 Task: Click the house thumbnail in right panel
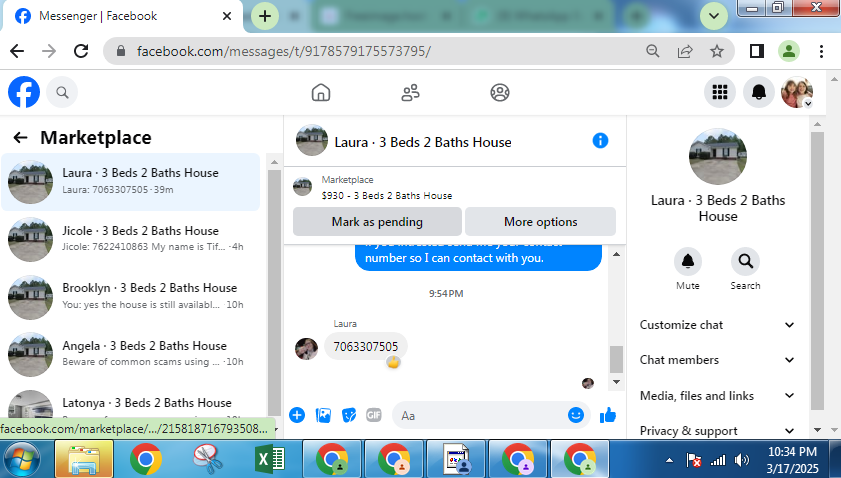(x=718, y=157)
